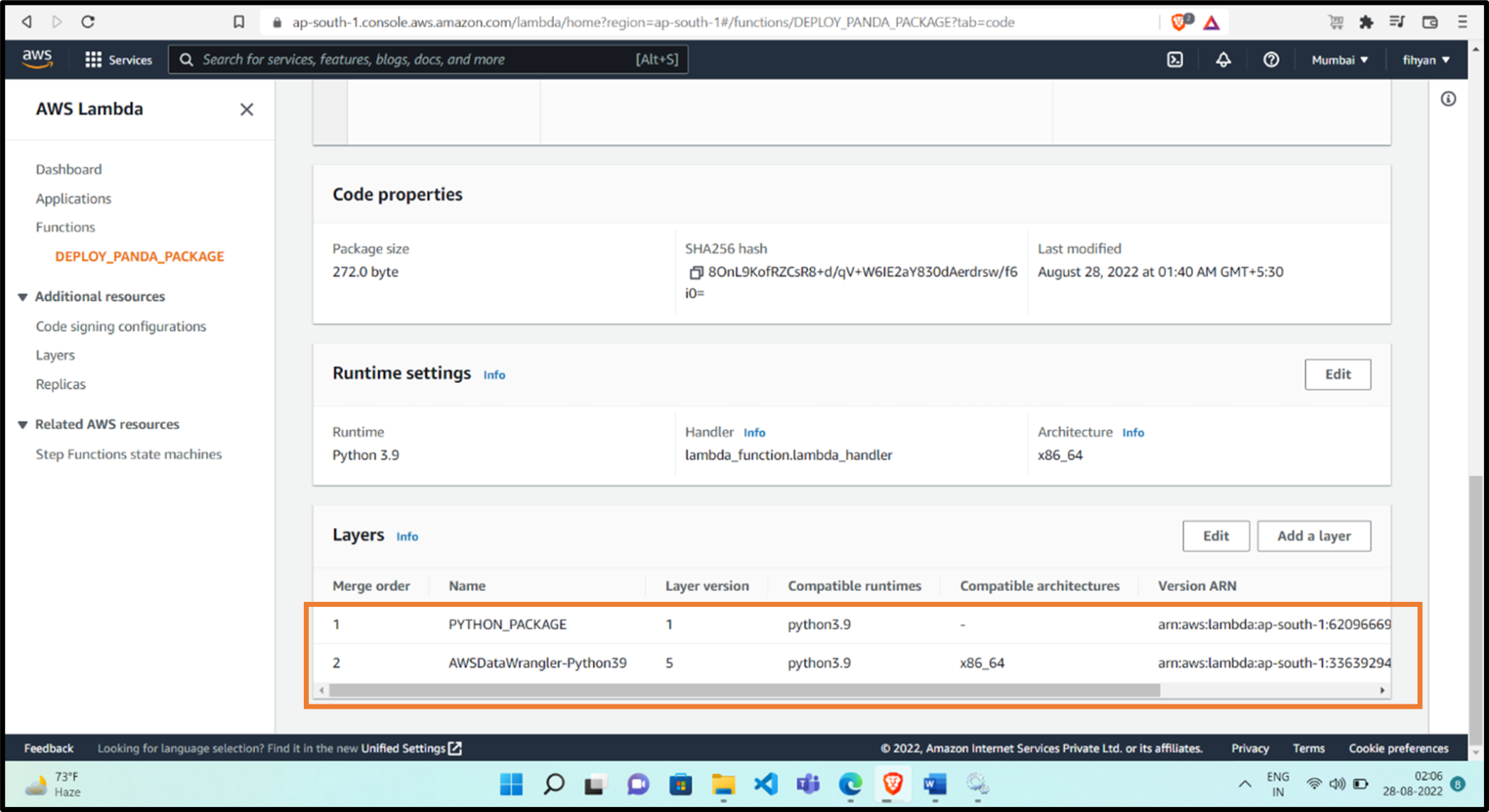Select Functions in the sidebar

click(65, 227)
